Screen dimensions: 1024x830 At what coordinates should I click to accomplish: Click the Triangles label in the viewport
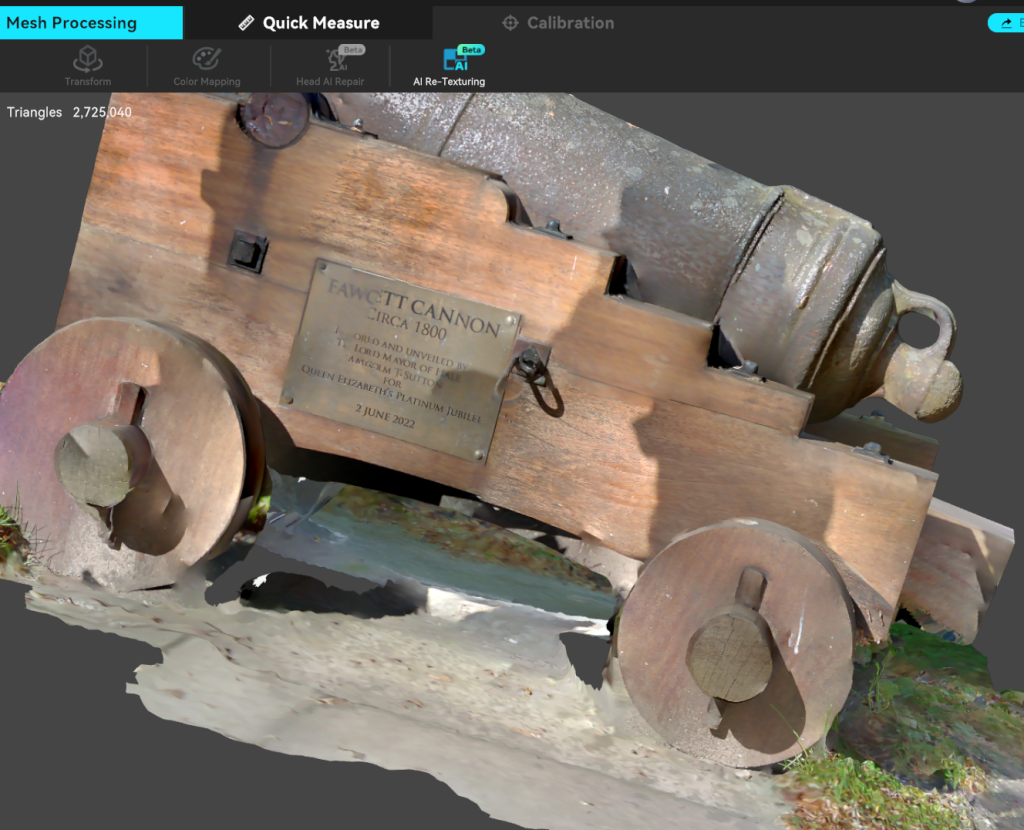click(34, 112)
